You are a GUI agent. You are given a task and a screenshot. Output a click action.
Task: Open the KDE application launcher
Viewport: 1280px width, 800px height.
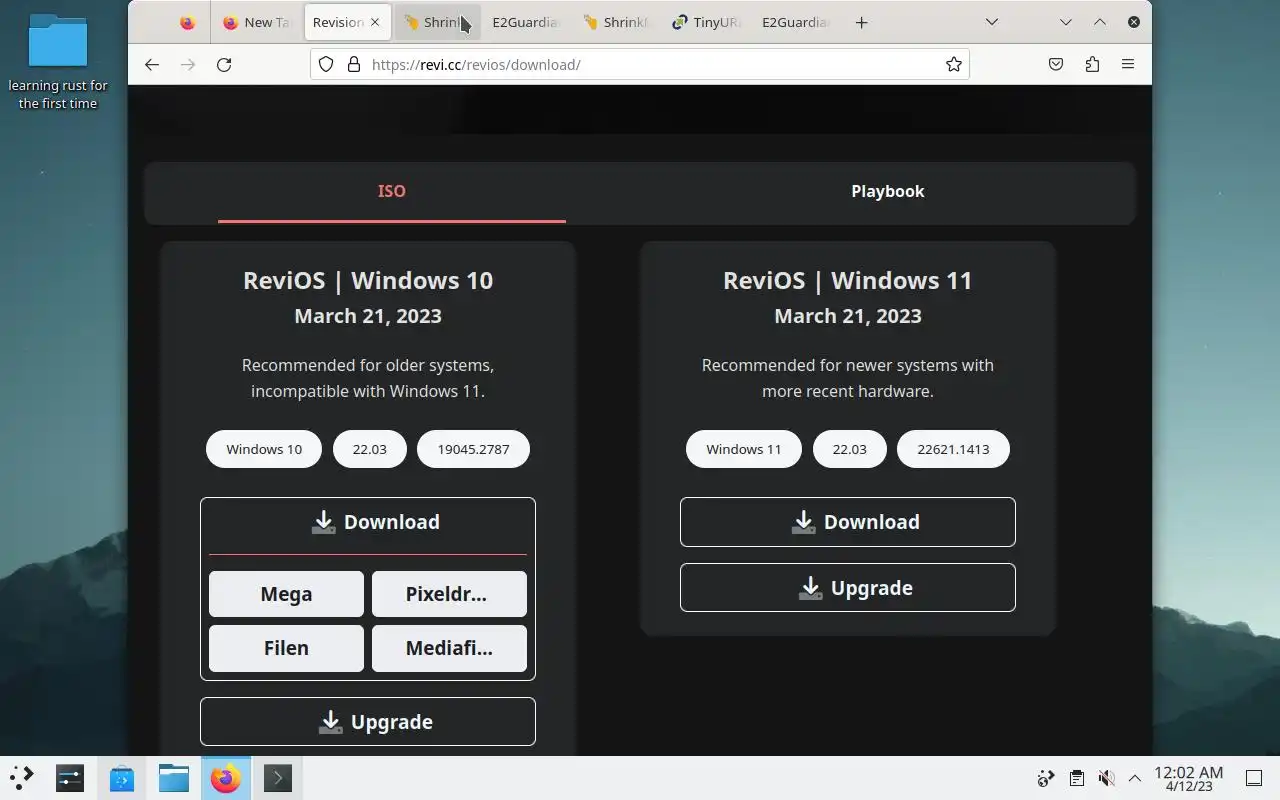tap(22, 778)
